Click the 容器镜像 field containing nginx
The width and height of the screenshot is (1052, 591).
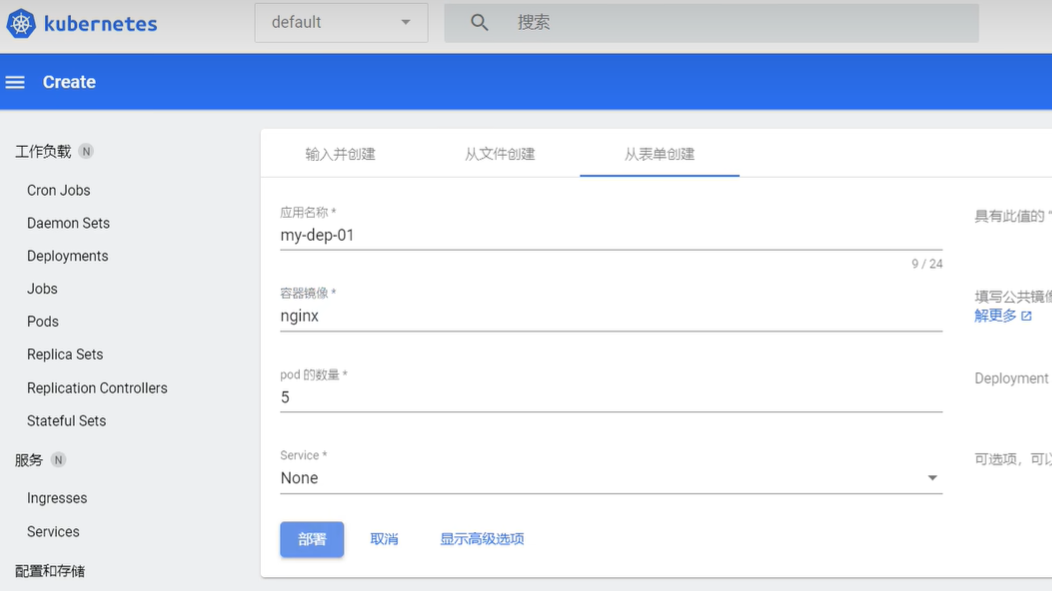point(610,316)
